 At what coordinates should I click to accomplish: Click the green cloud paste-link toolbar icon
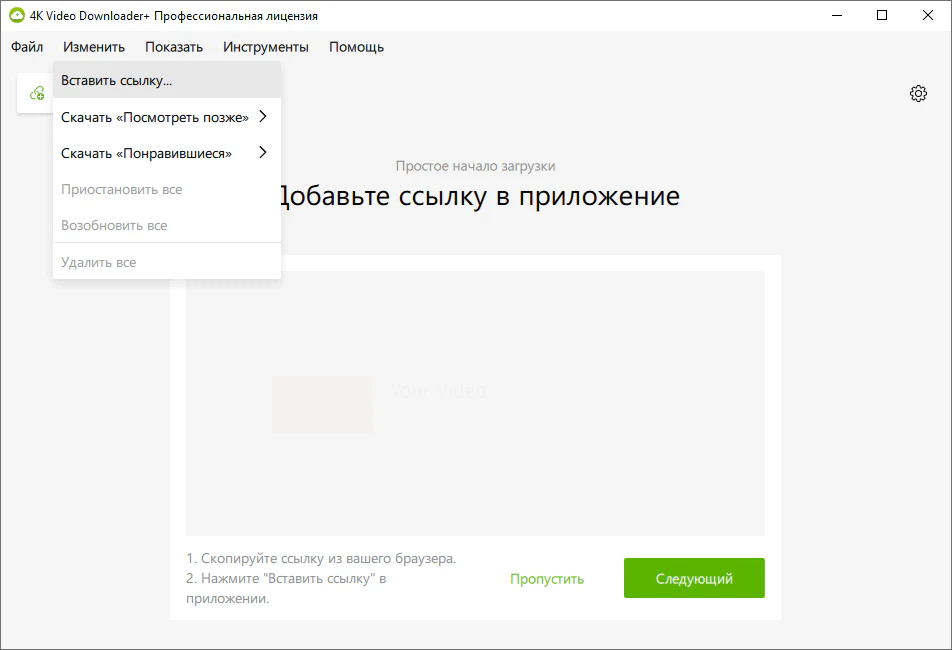point(37,93)
